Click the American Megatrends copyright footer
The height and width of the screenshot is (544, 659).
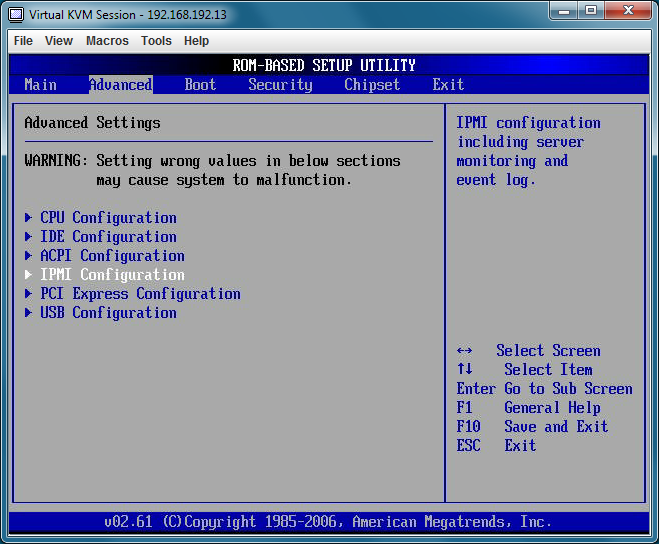pyautogui.click(x=328, y=522)
